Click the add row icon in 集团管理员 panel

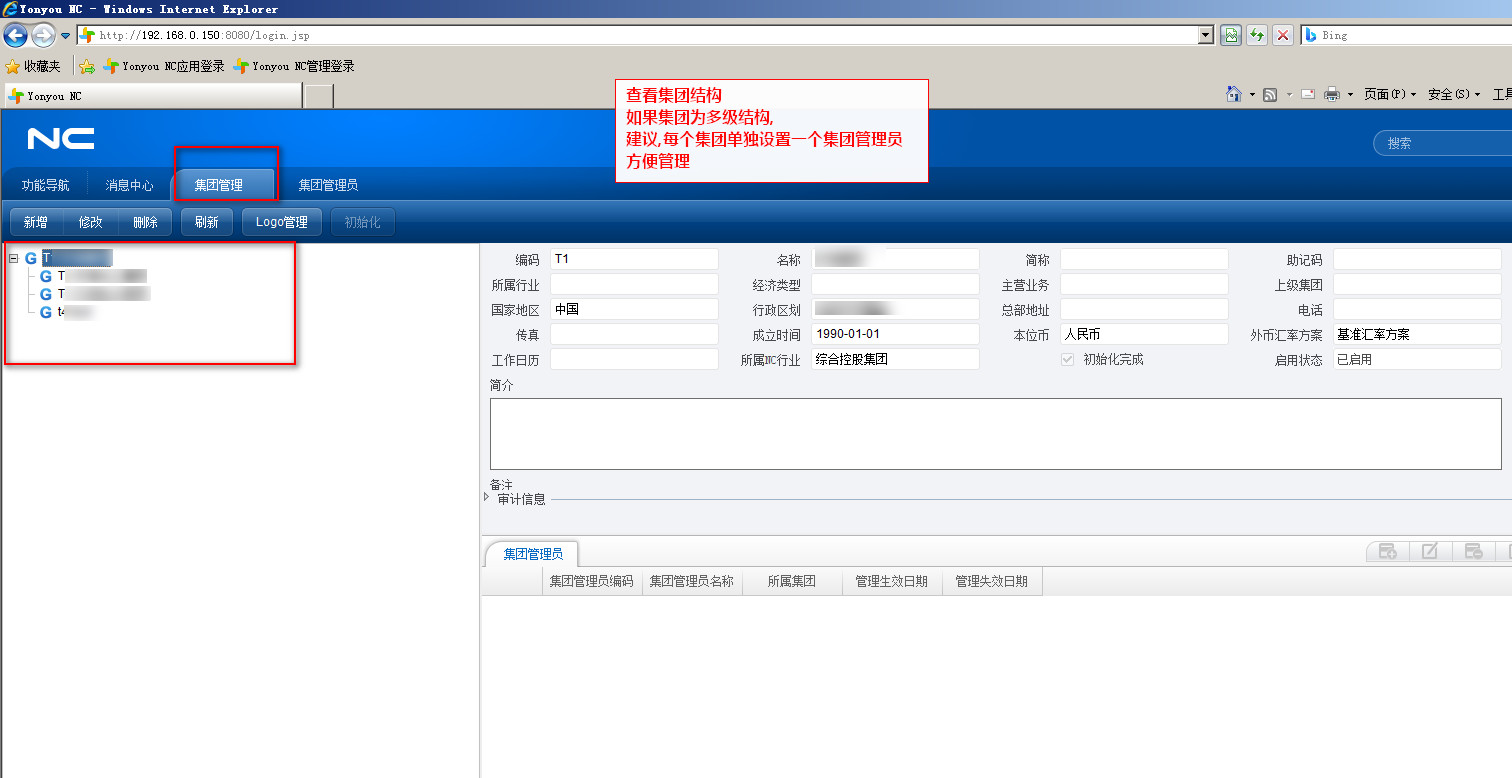pyautogui.click(x=1387, y=551)
